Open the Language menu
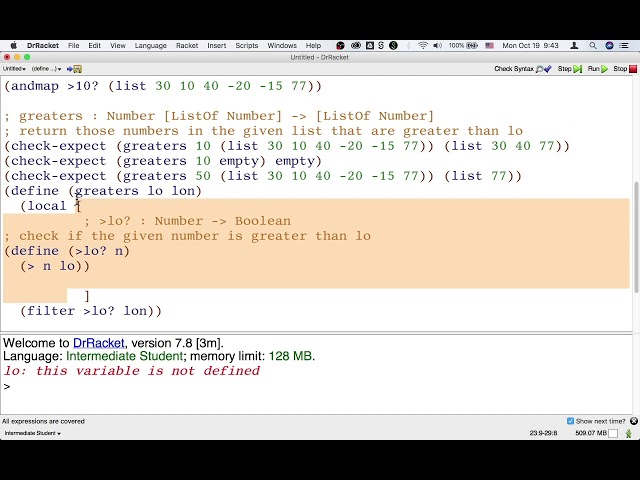Image resolution: width=640 pixels, height=480 pixels. (151, 45)
